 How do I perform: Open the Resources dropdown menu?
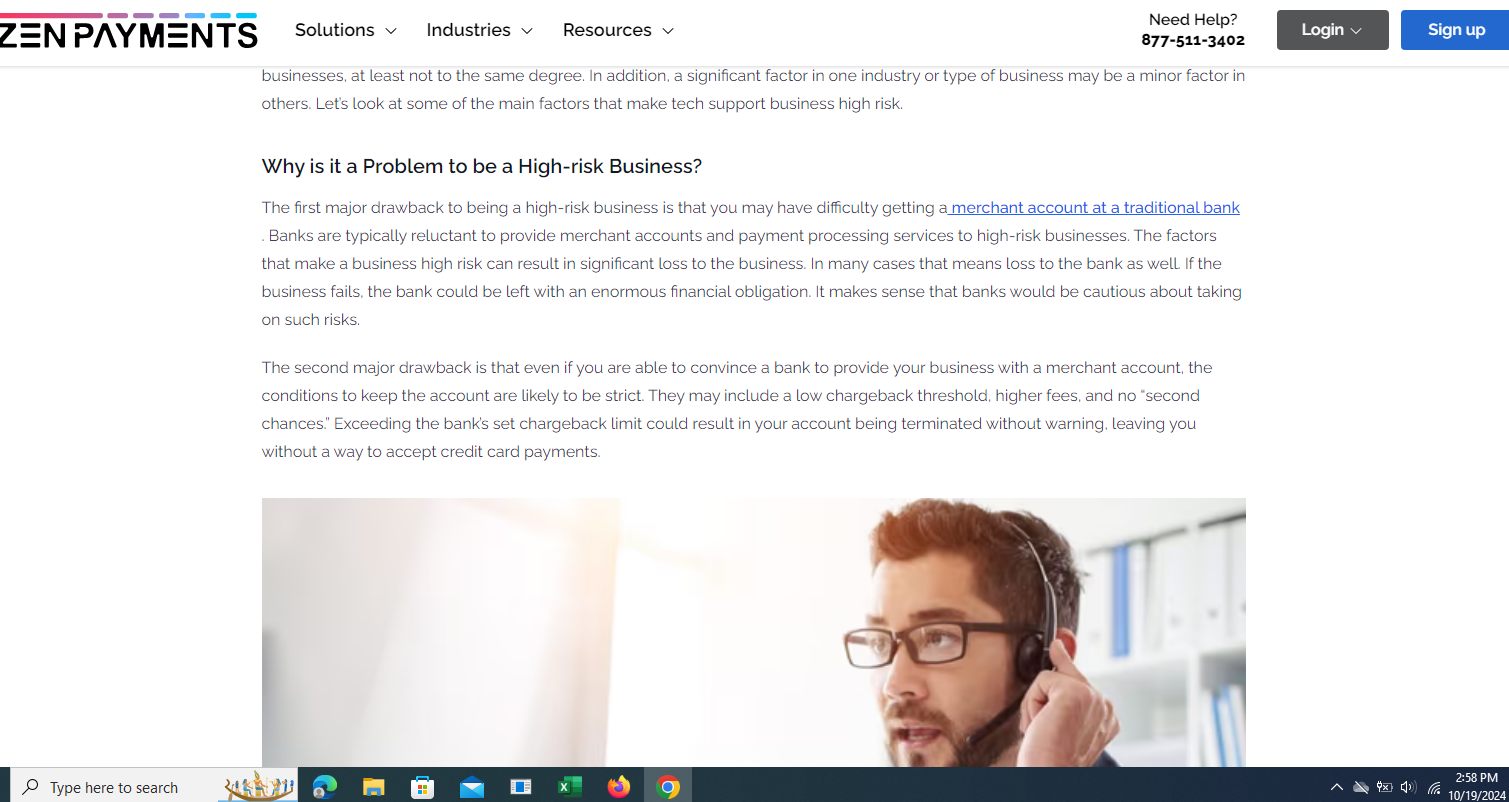[618, 30]
